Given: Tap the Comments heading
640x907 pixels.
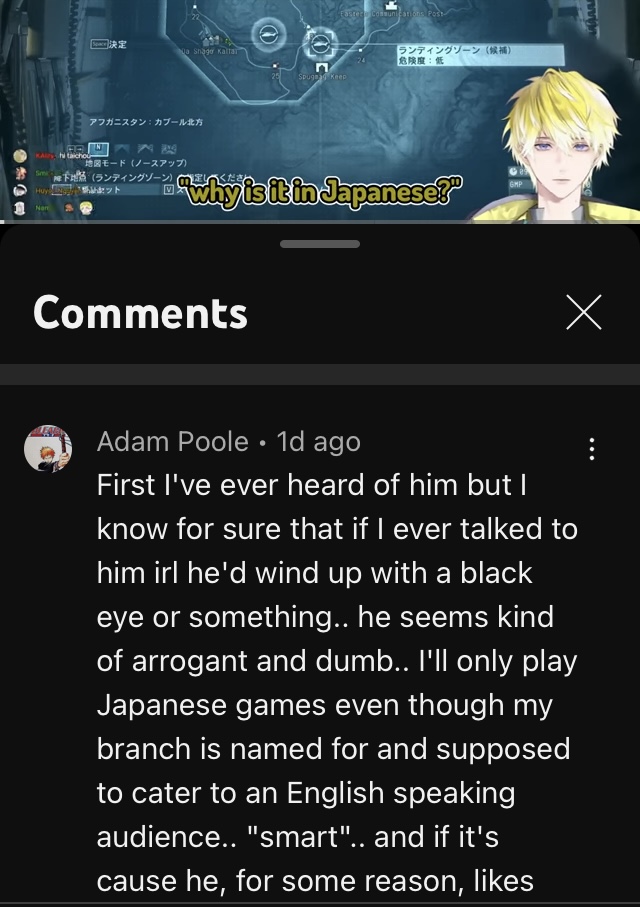Looking at the screenshot, I should (x=141, y=312).
